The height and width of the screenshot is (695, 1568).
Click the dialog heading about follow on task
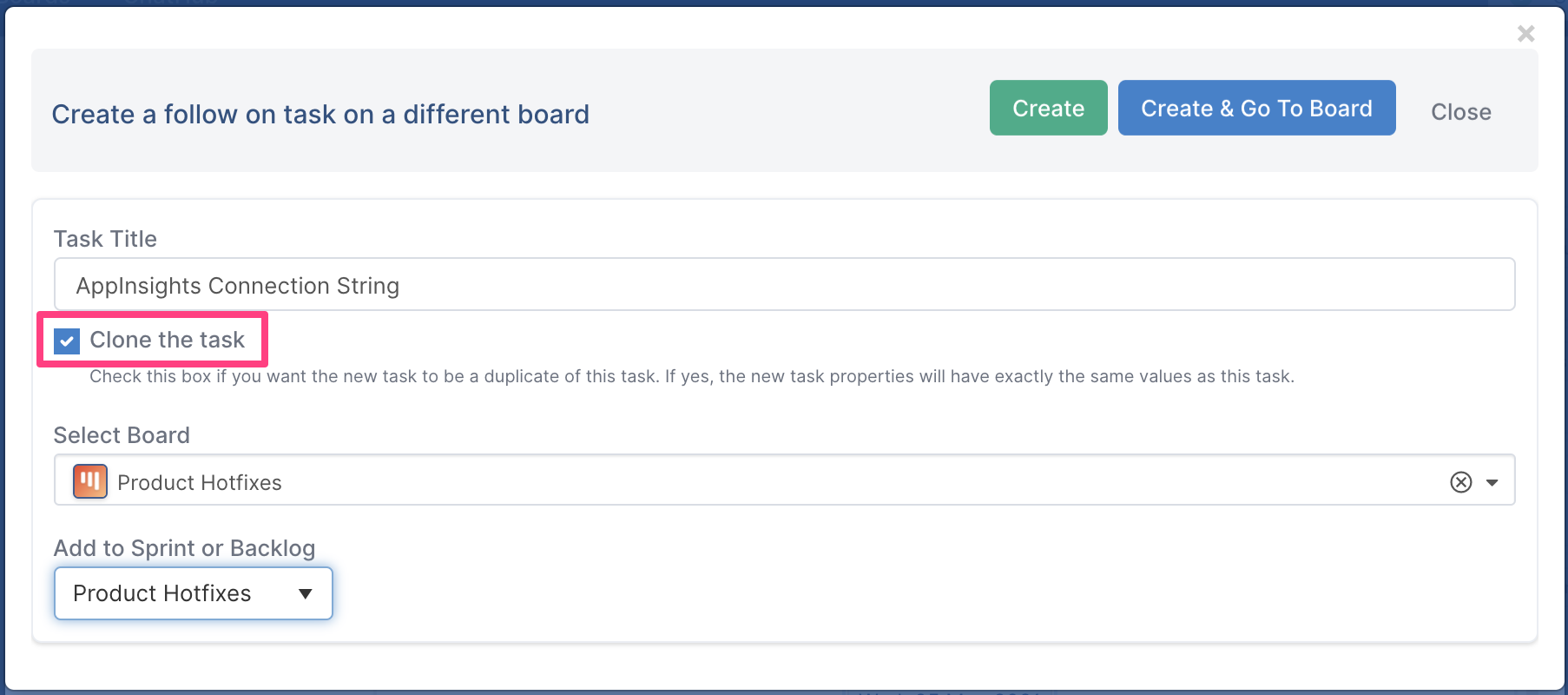320,114
